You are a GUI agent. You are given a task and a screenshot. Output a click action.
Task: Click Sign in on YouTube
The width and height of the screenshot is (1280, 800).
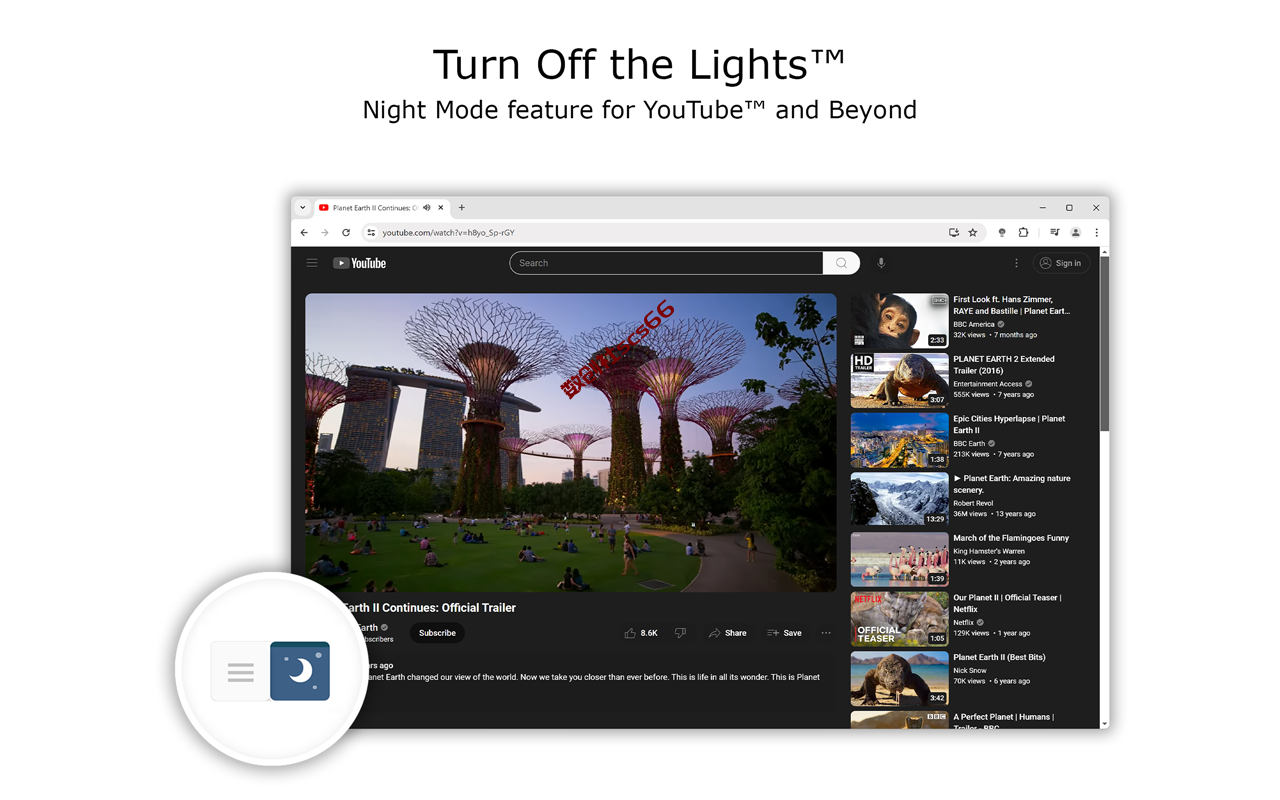click(1060, 263)
